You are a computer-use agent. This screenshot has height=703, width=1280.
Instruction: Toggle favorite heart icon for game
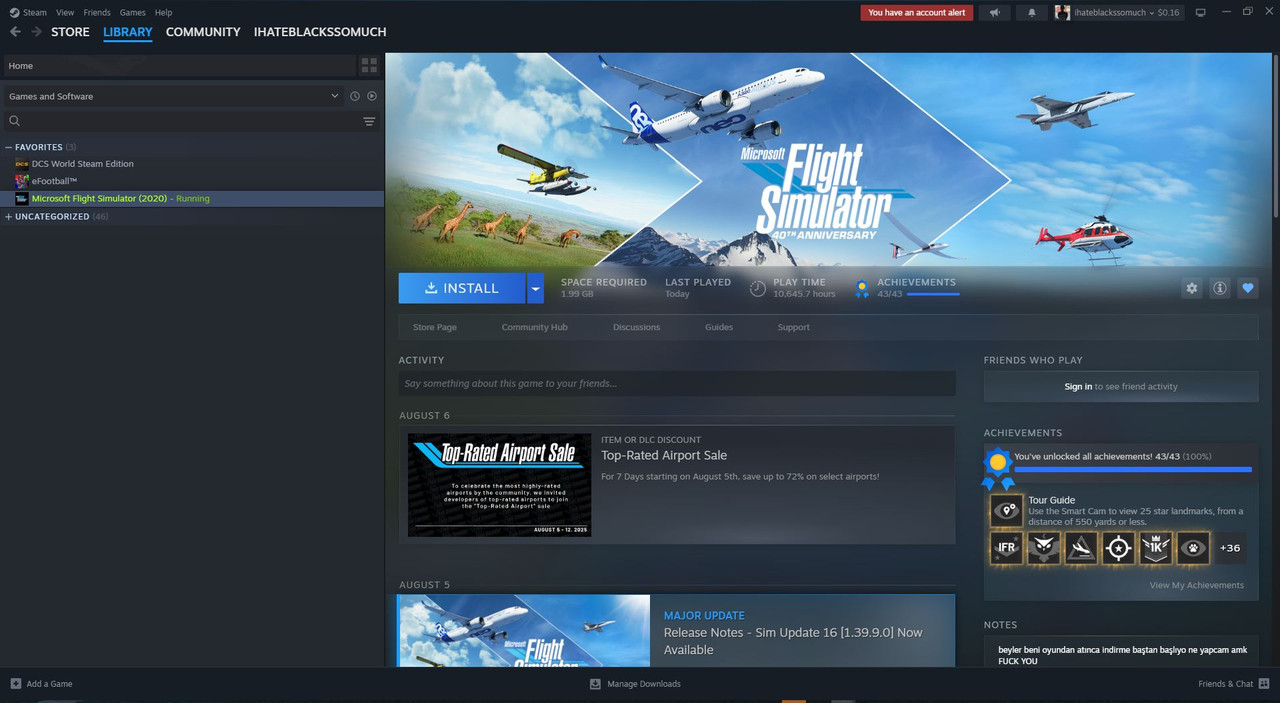tap(1247, 288)
